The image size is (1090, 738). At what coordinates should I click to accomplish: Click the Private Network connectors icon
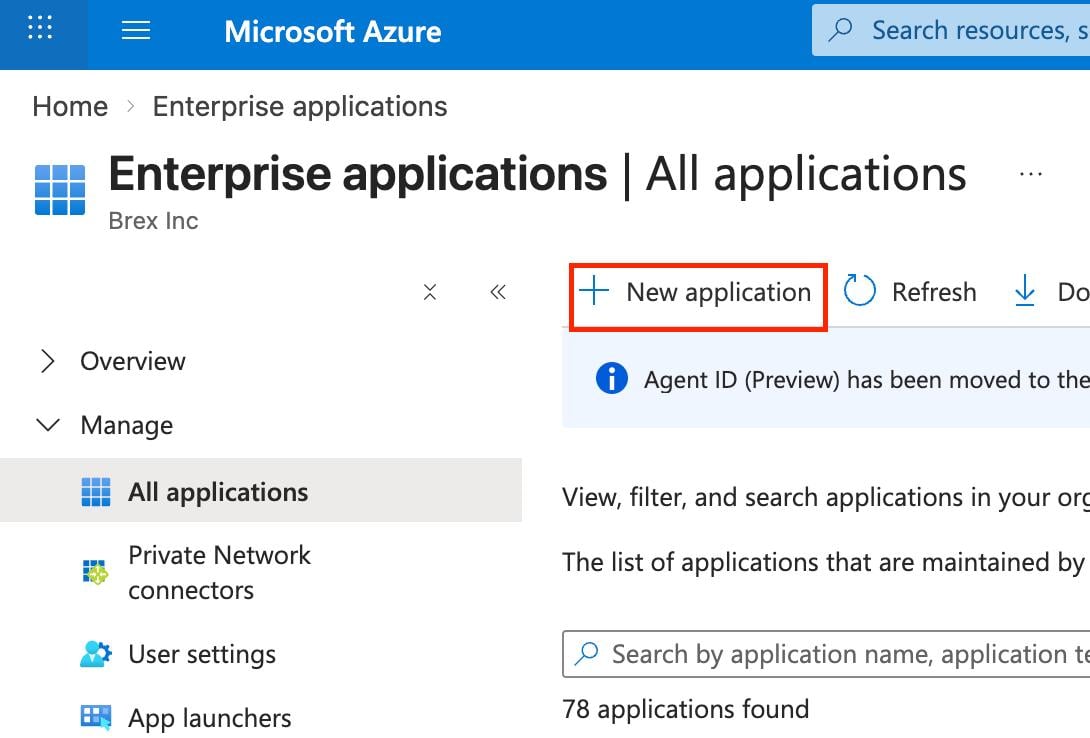(96, 573)
